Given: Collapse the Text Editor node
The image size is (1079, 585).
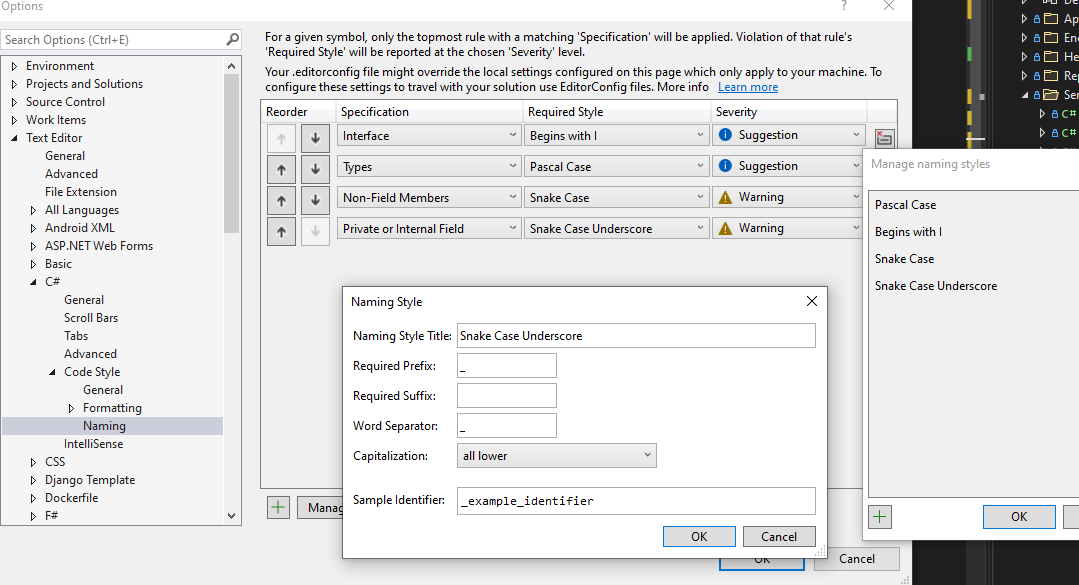Looking at the screenshot, I should [x=14, y=138].
